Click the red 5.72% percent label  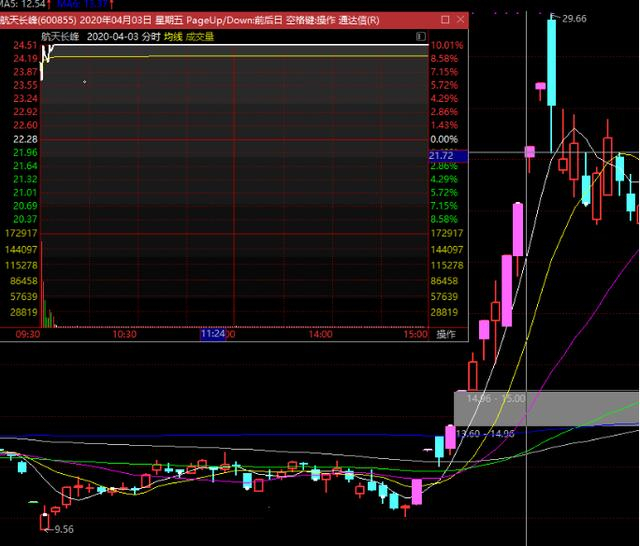click(444, 85)
